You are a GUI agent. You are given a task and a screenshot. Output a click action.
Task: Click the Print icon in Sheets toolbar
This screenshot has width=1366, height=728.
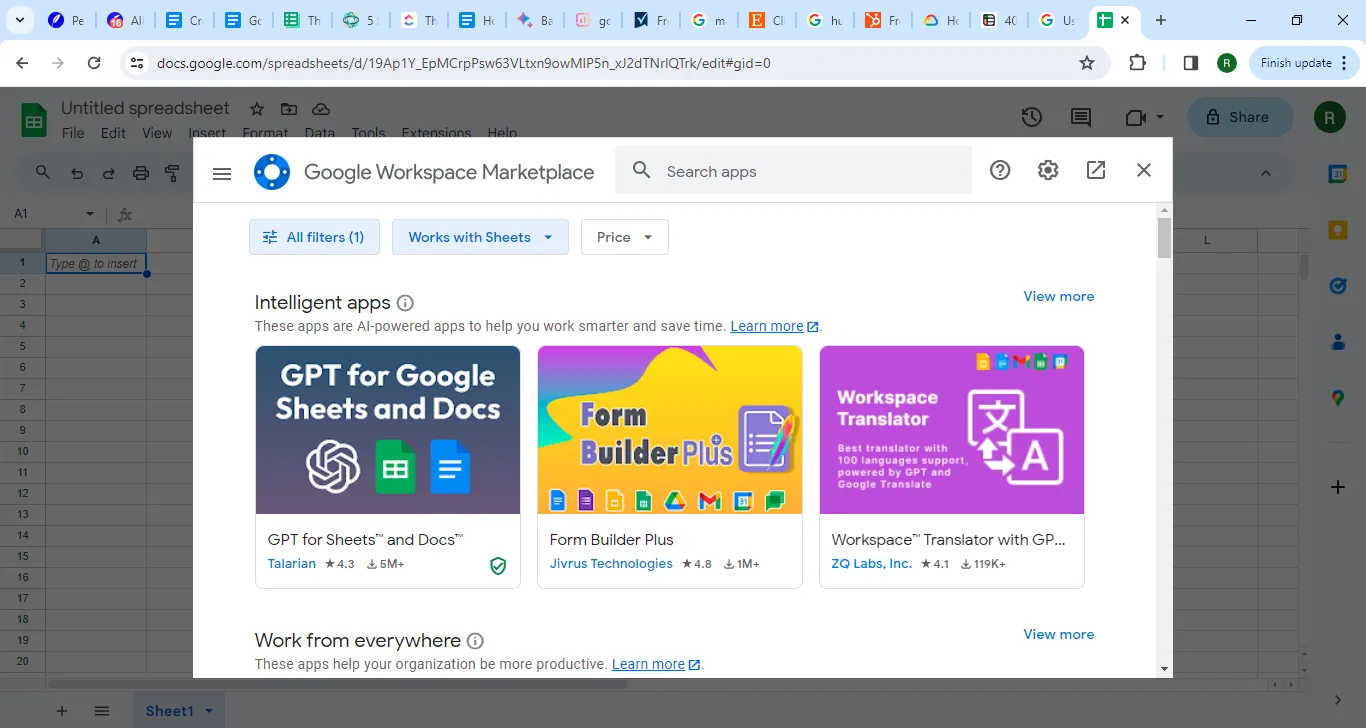(141, 173)
